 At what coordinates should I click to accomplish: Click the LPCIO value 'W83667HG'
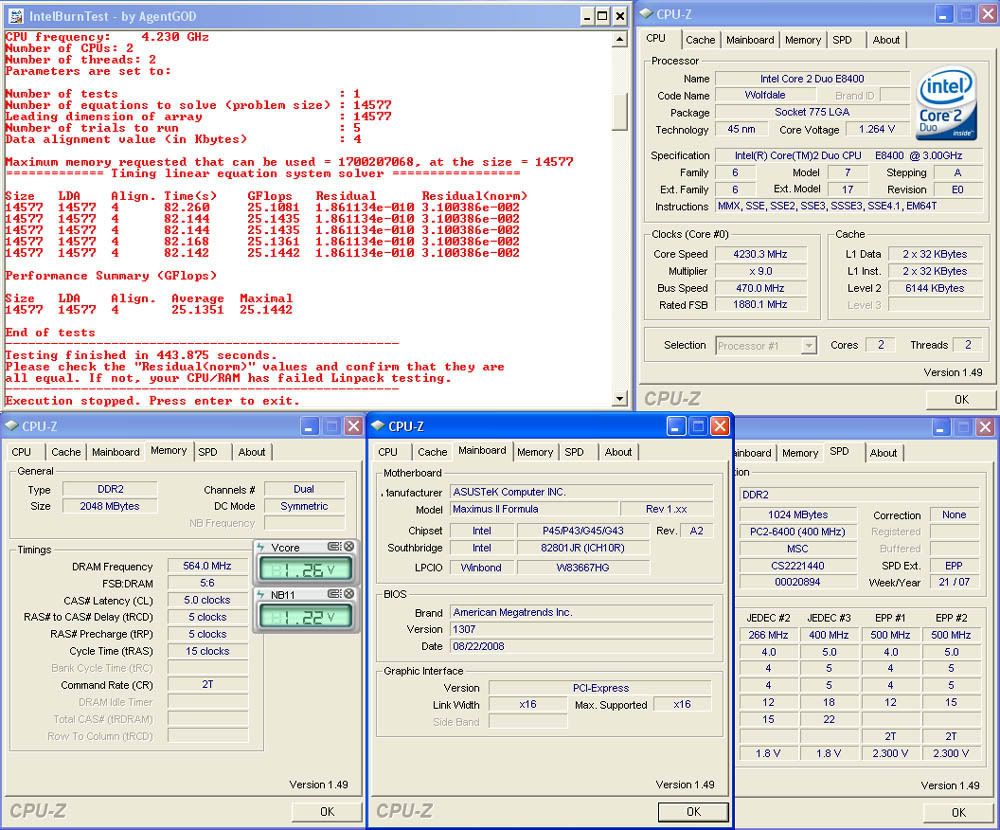583,567
